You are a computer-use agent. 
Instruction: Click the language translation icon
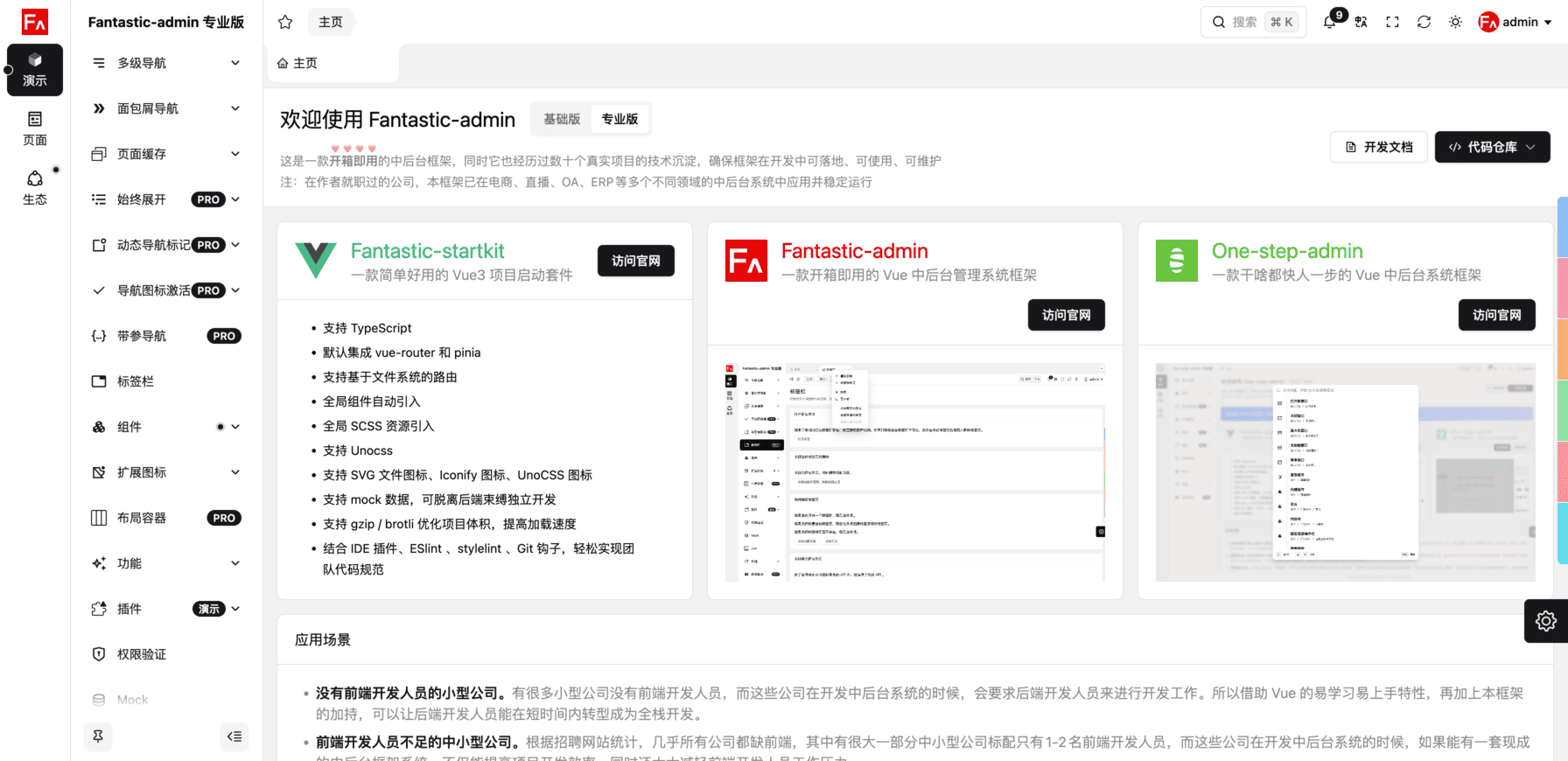[x=1361, y=22]
